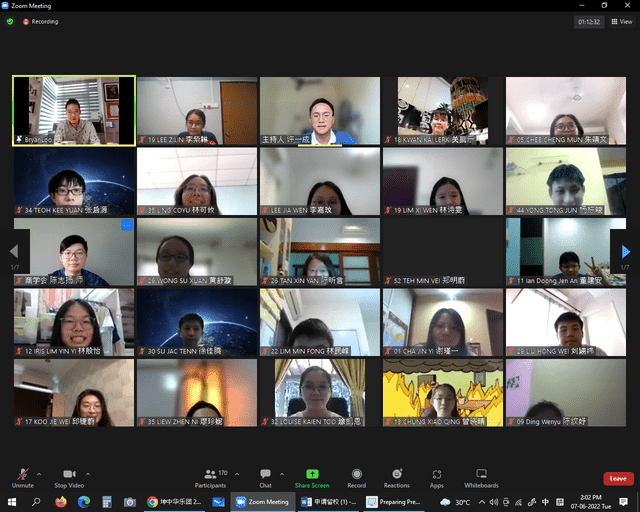Switch to Preparing Pre... taskbar item
Screen dimensions: 640x512
pyautogui.click(x=393, y=502)
